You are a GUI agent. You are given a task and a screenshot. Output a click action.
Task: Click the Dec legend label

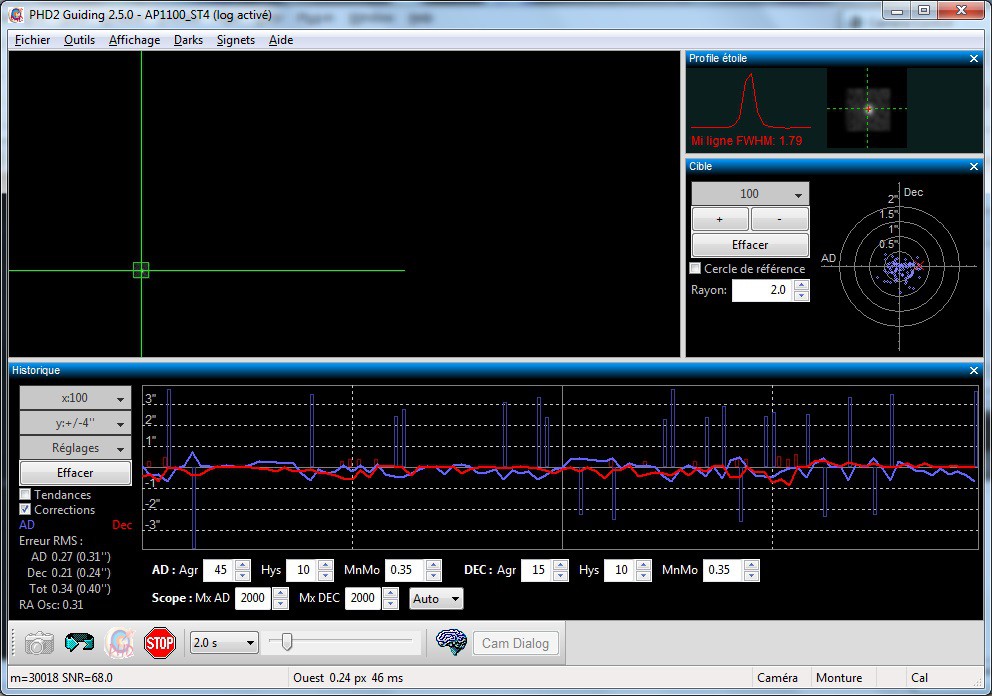(x=122, y=525)
